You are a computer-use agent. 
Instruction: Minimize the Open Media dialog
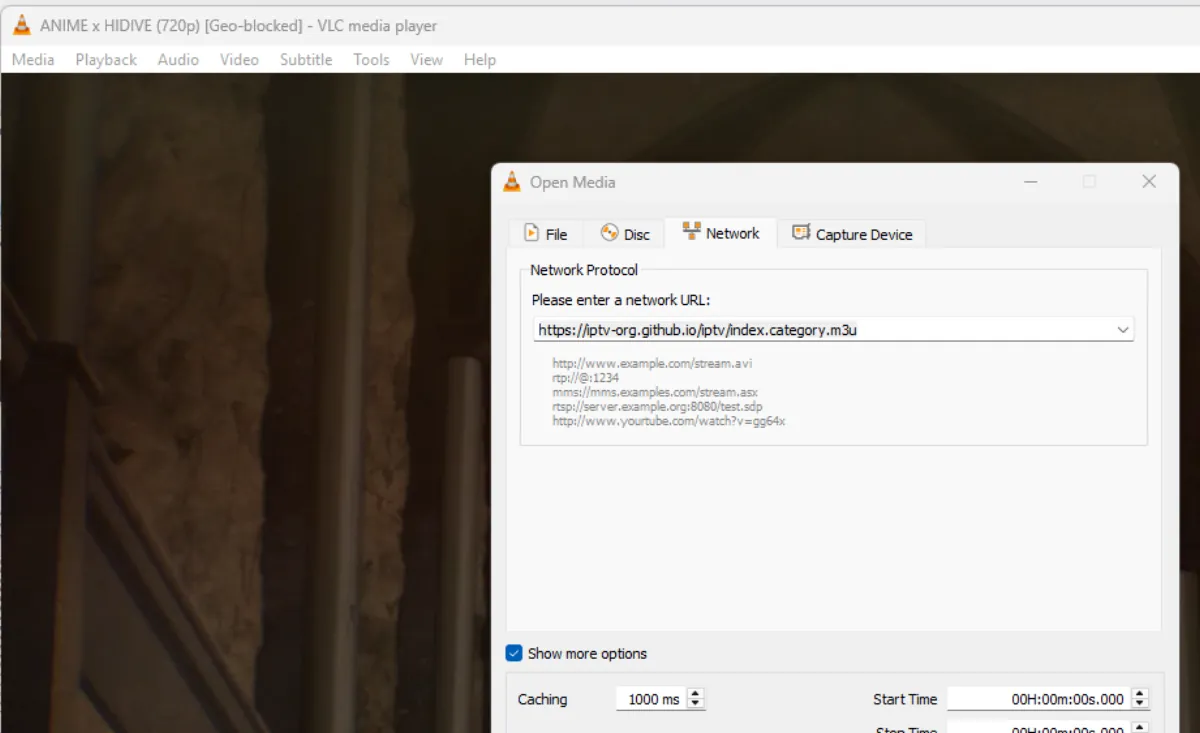click(x=1031, y=182)
